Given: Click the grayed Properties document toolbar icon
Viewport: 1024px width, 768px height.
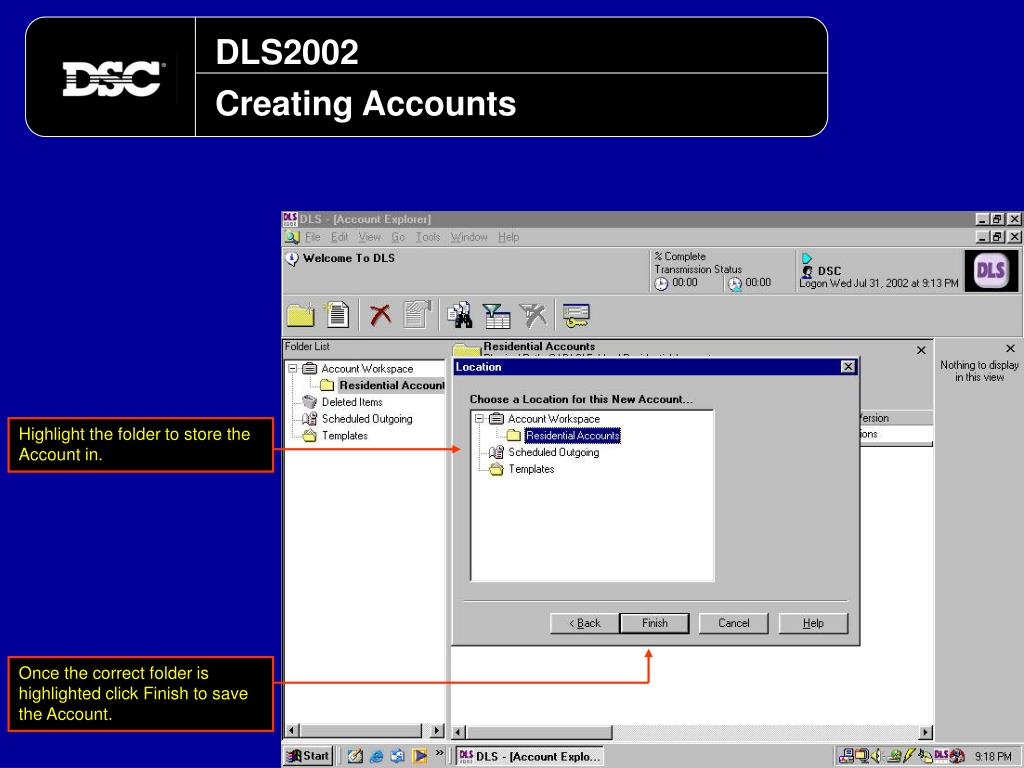Looking at the screenshot, I should tap(417, 314).
